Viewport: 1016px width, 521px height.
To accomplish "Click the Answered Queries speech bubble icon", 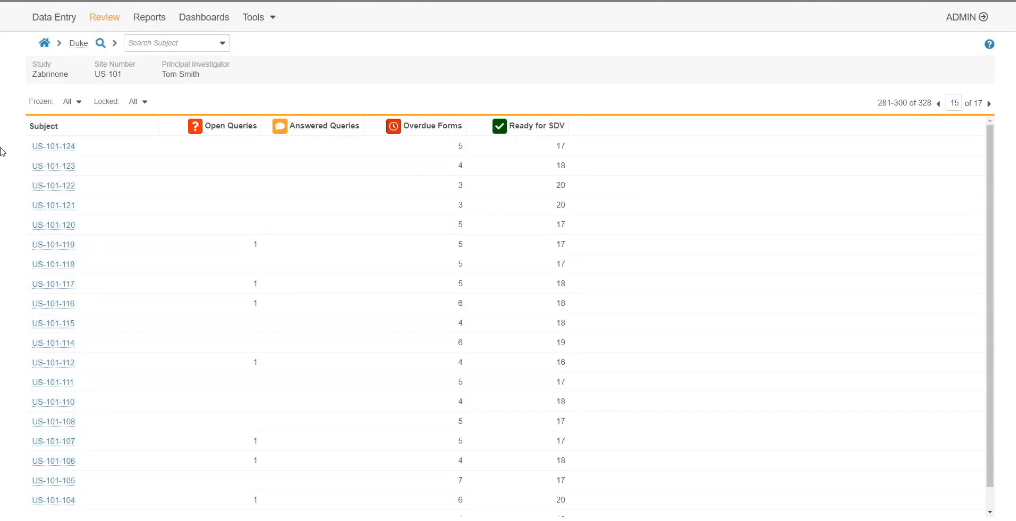I will [x=280, y=126].
